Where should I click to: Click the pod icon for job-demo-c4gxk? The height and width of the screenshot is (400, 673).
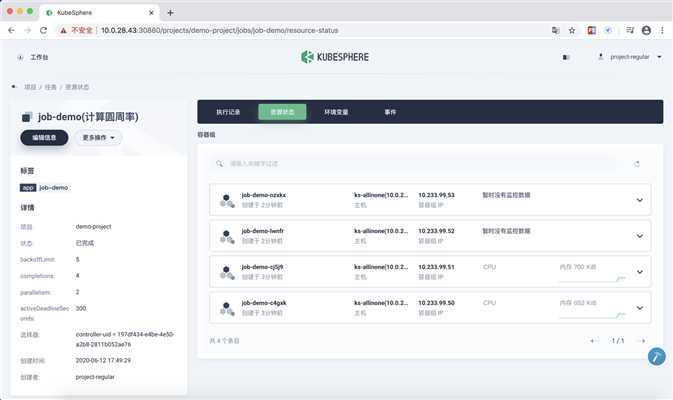coord(227,309)
